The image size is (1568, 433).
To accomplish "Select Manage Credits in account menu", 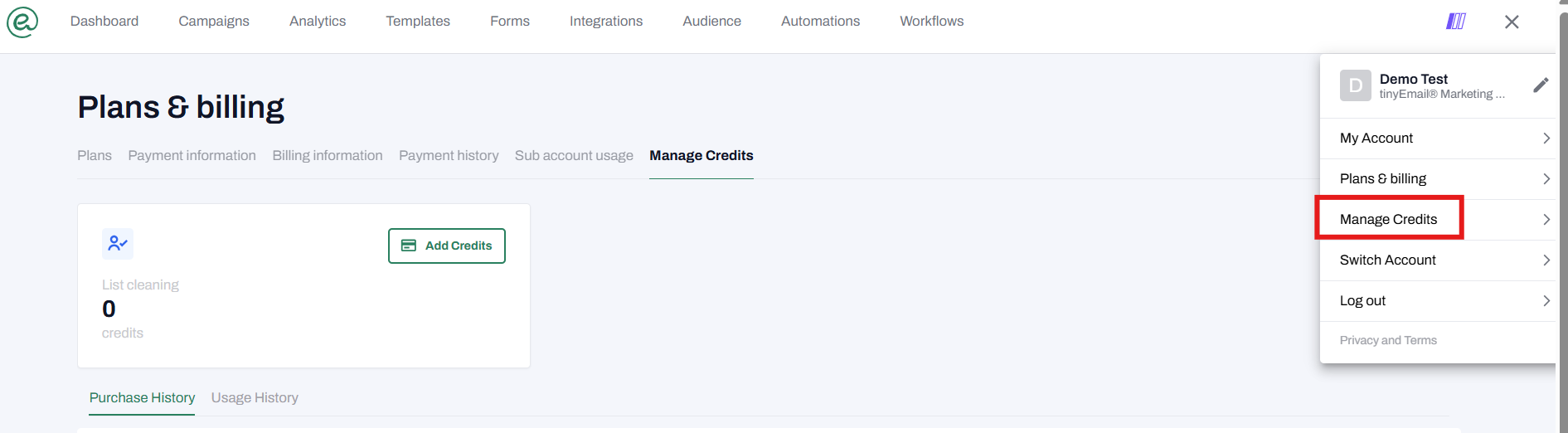I will tap(1388, 220).
